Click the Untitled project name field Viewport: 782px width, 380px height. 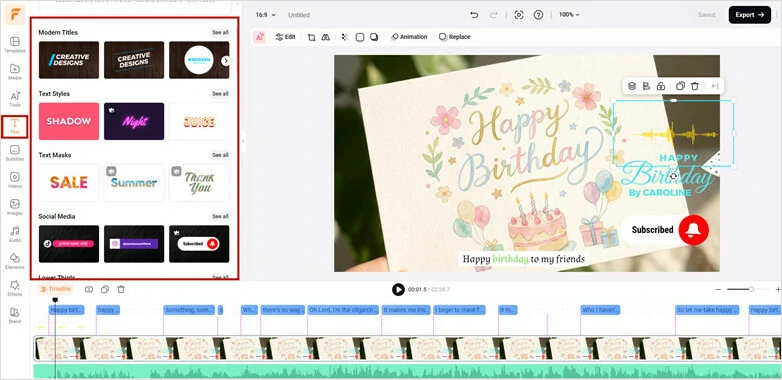click(x=299, y=15)
